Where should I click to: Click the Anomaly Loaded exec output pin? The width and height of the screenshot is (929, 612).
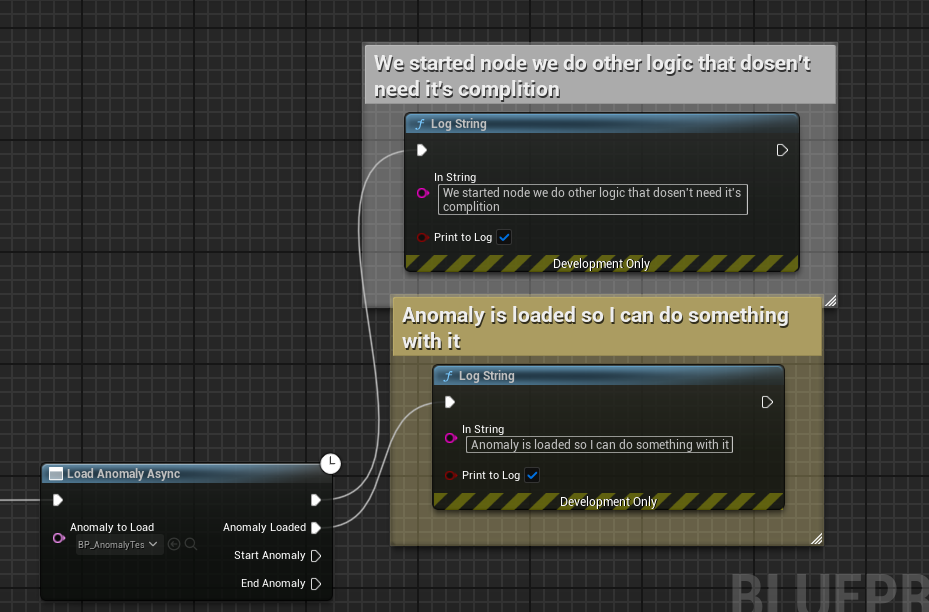tap(316, 528)
